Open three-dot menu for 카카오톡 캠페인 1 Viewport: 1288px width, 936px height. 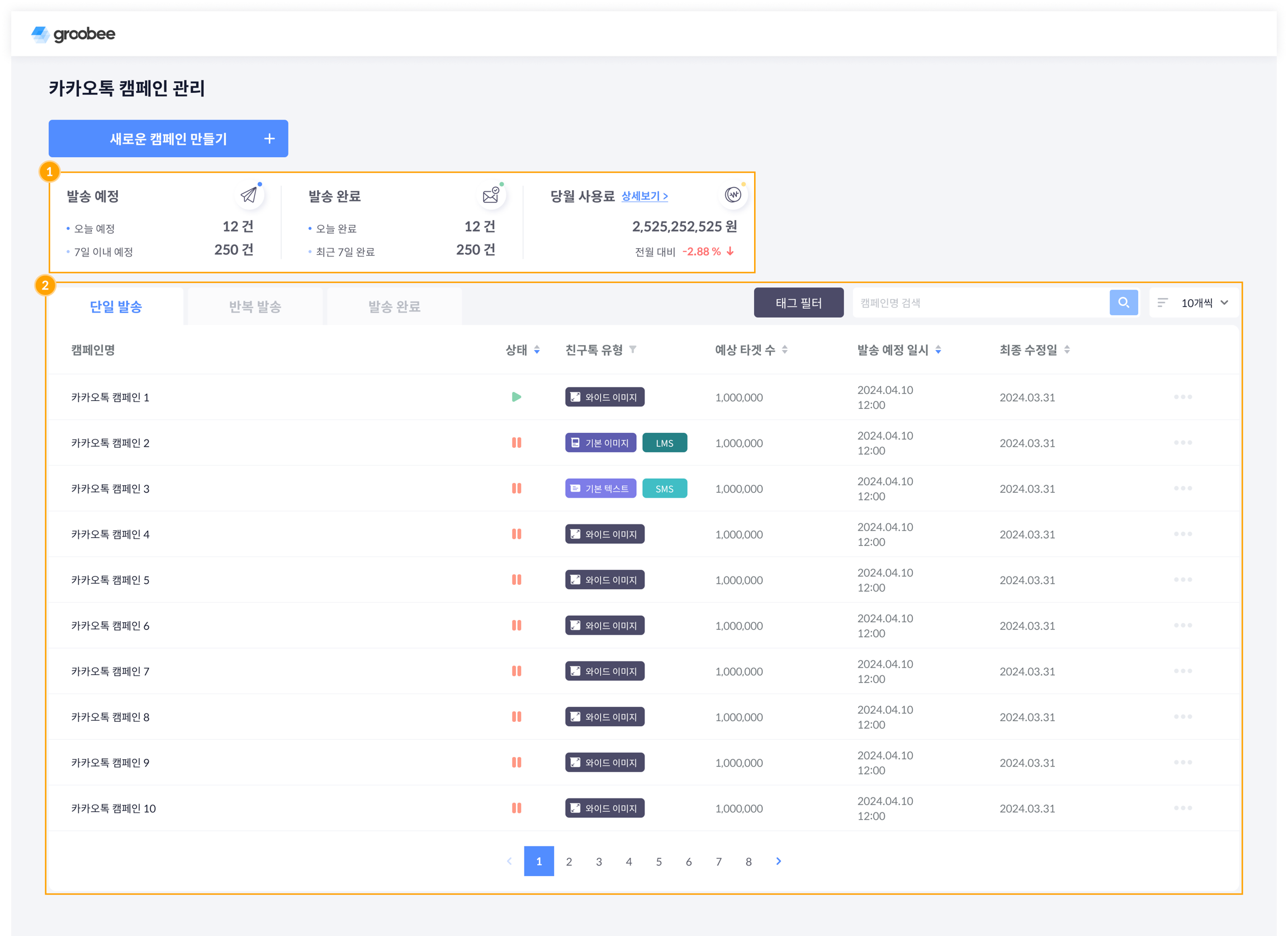point(1182,397)
